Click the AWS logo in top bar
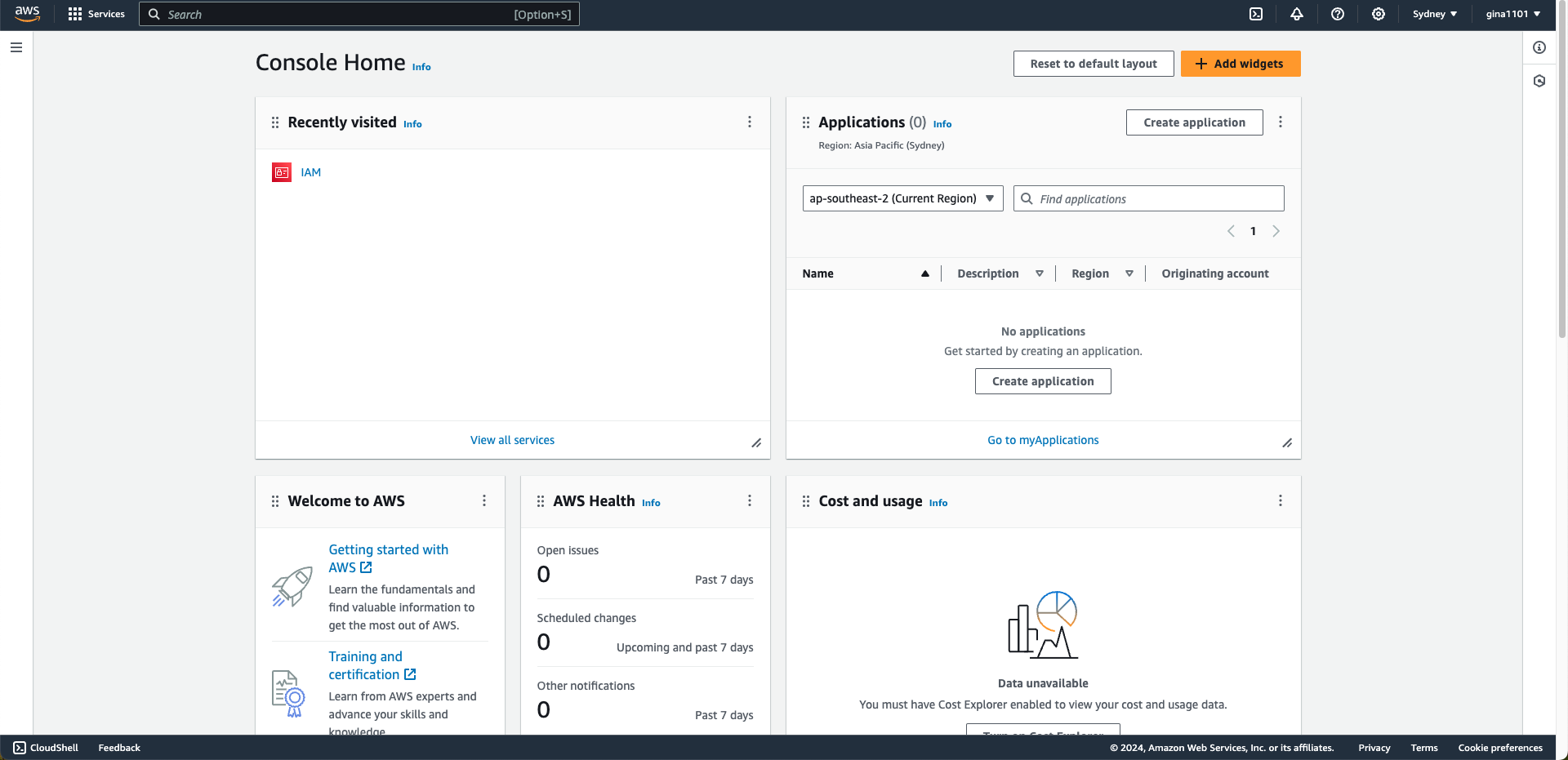This screenshot has width=1568, height=760. click(27, 14)
